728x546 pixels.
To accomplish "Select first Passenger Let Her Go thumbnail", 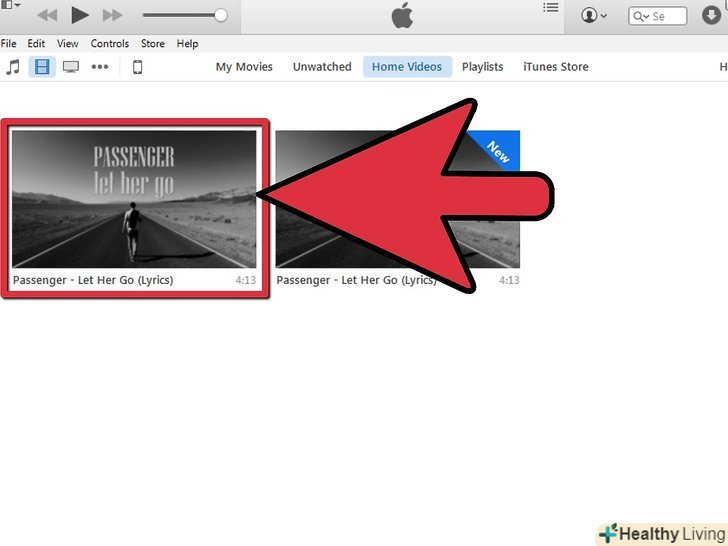I will 134,199.
